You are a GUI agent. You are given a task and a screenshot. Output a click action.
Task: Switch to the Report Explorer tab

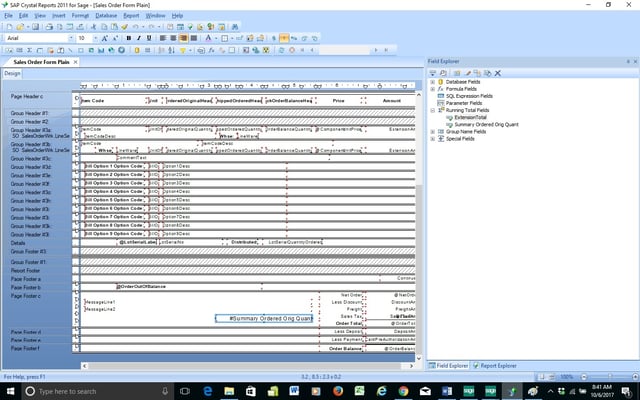495,367
